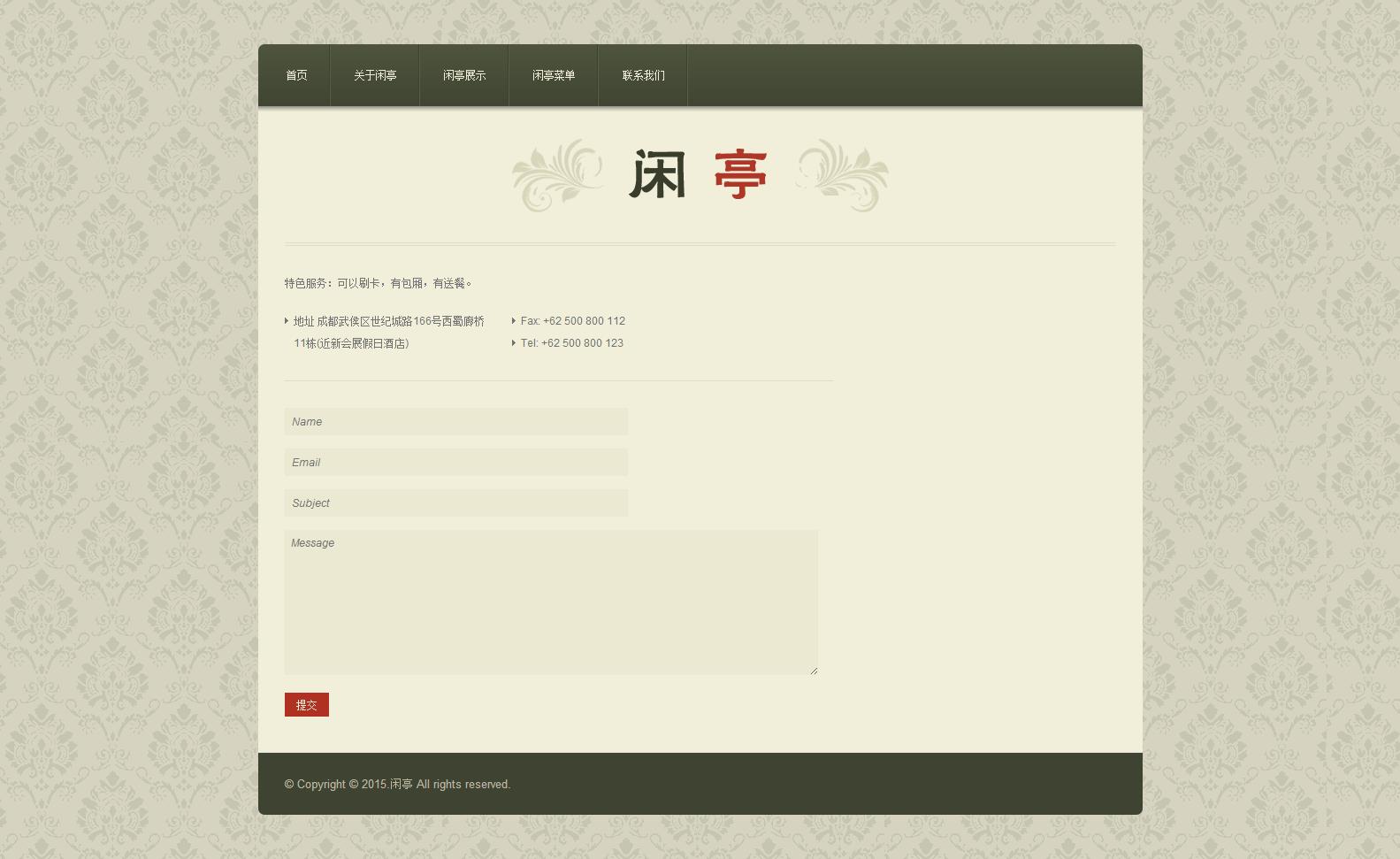Click the left floral ornament beside logo
This screenshot has height=859, width=1400.
point(558,175)
